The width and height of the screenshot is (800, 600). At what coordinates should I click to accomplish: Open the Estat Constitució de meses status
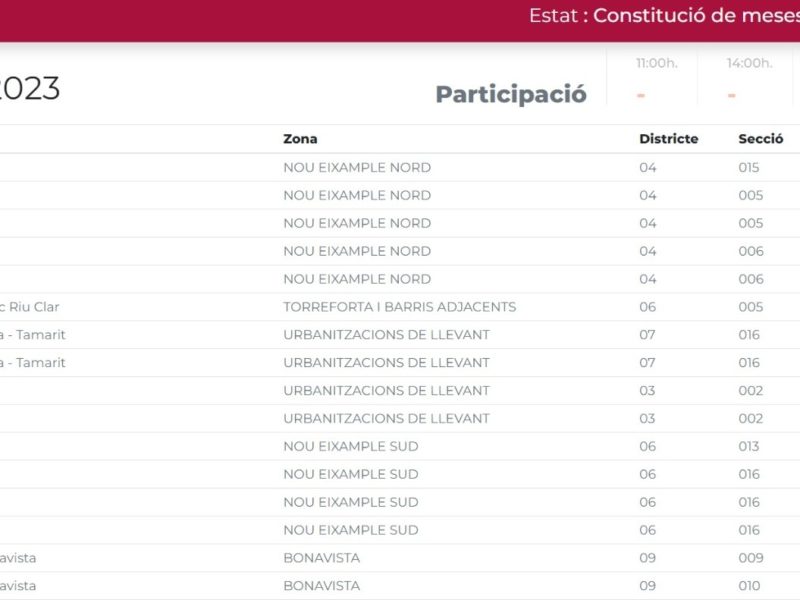coord(664,16)
